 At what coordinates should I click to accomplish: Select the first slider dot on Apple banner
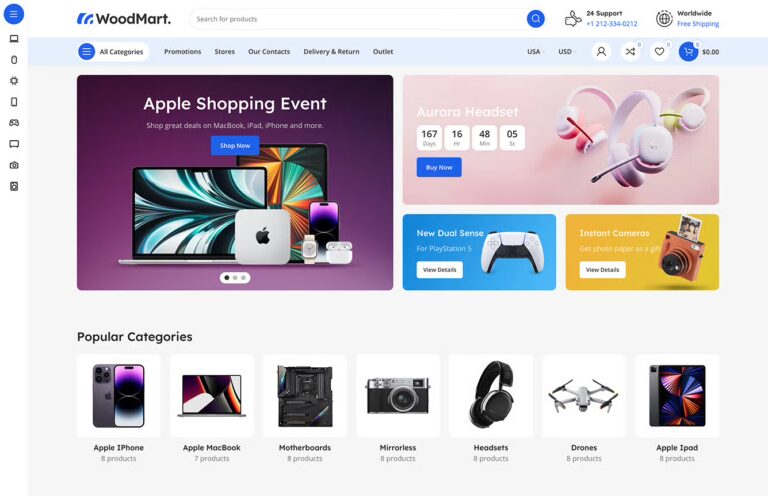point(227,278)
